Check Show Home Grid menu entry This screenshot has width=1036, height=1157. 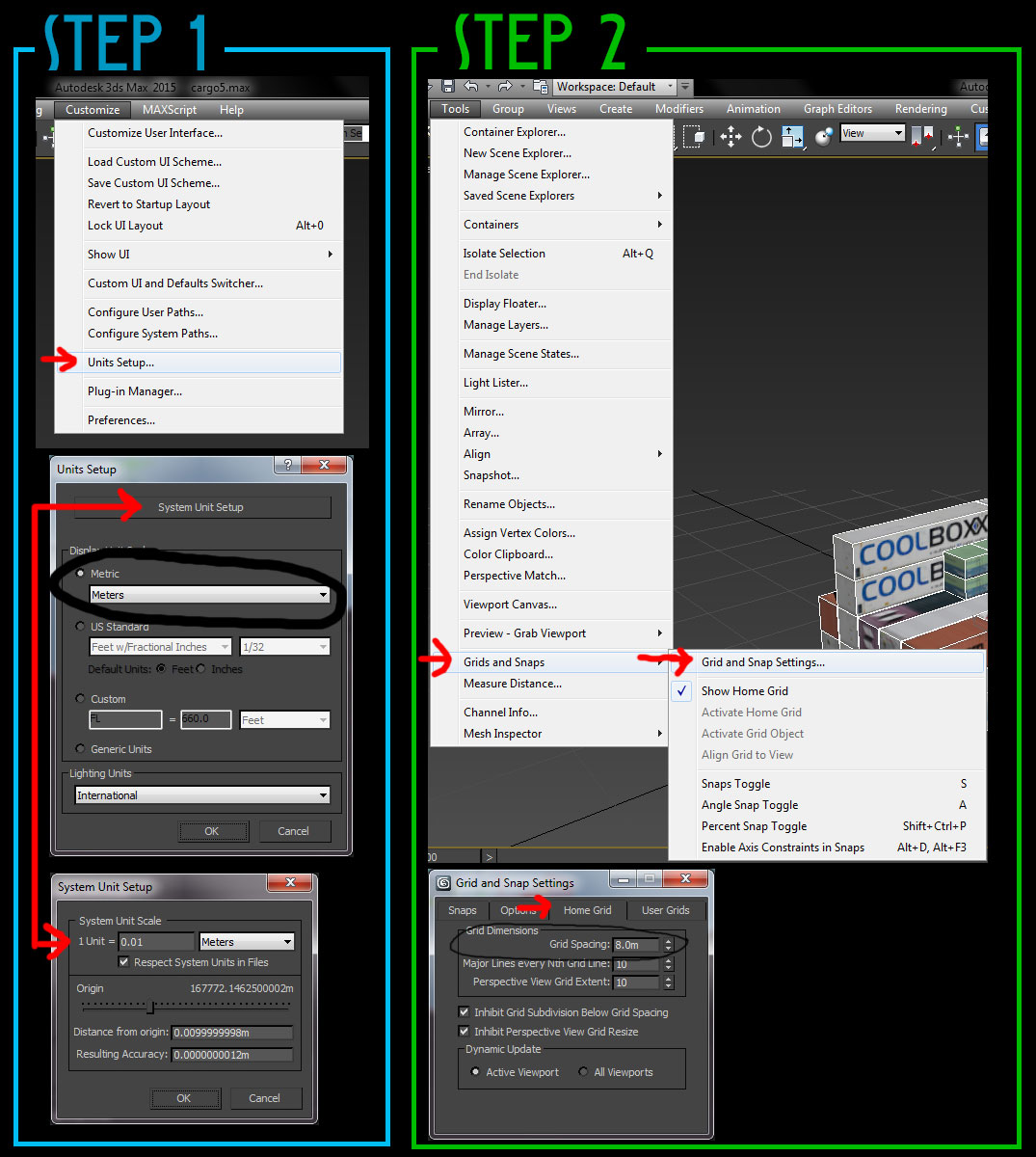[827, 691]
